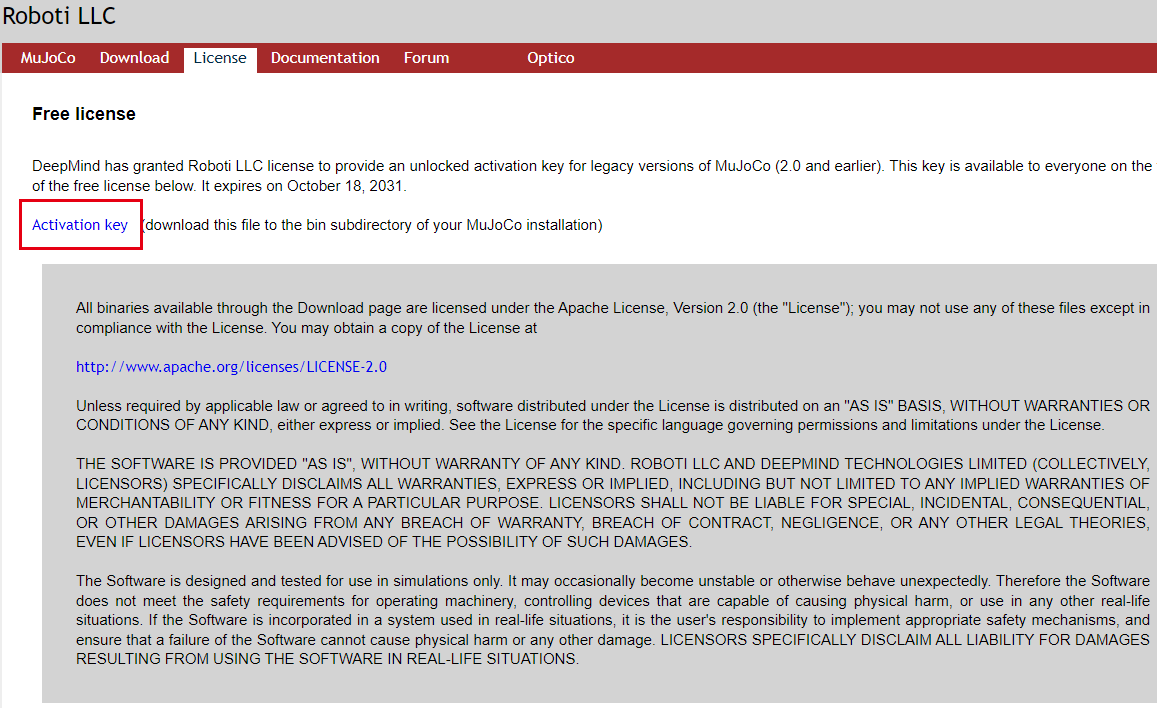
Task: Open the Optico tab
Action: point(550,58)
